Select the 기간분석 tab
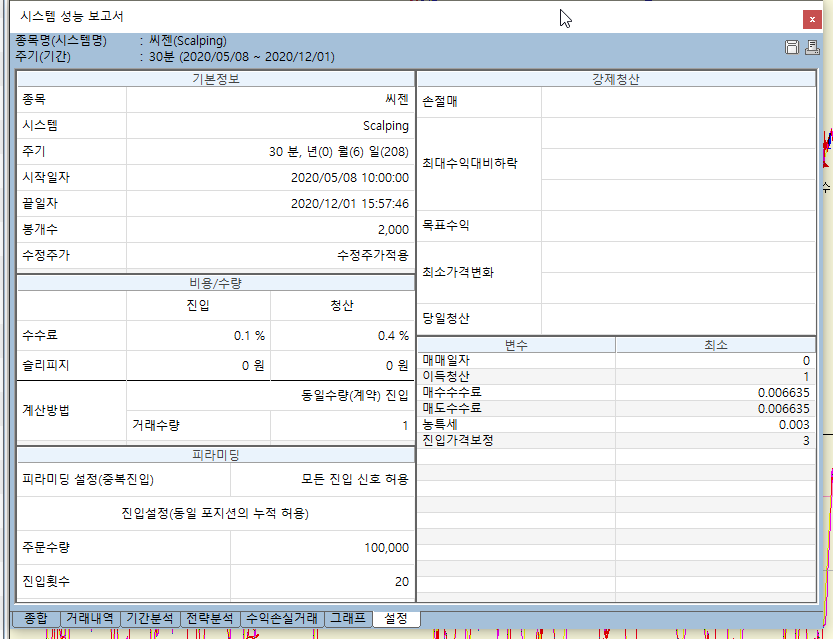 coord(150,618)
